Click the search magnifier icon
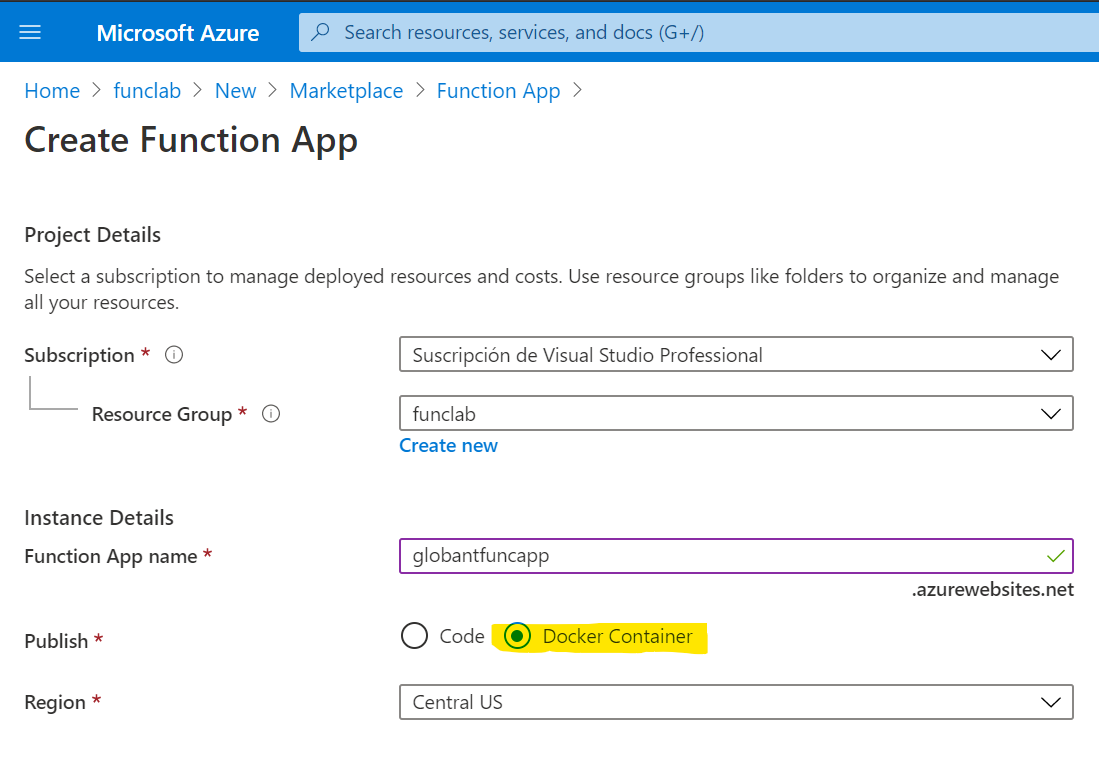The height and width of the screenshot is (757, 1099). pos(320,32)
